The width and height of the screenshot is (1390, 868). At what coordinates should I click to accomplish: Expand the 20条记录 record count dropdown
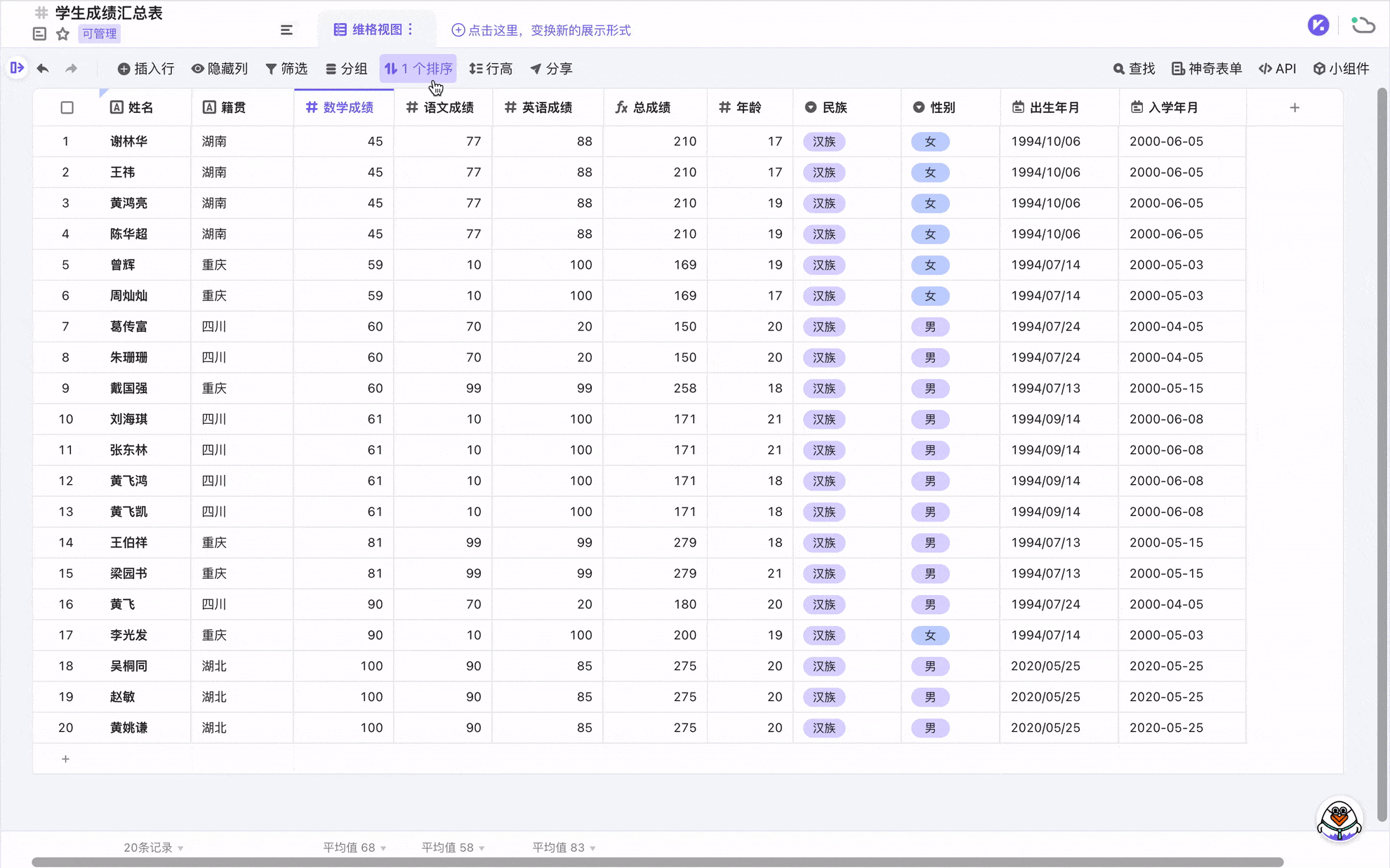(x=152, y=847)
